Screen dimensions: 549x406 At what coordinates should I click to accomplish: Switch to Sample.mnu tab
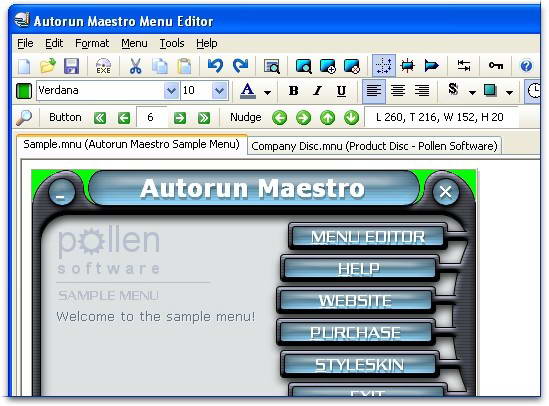[131, 144]
